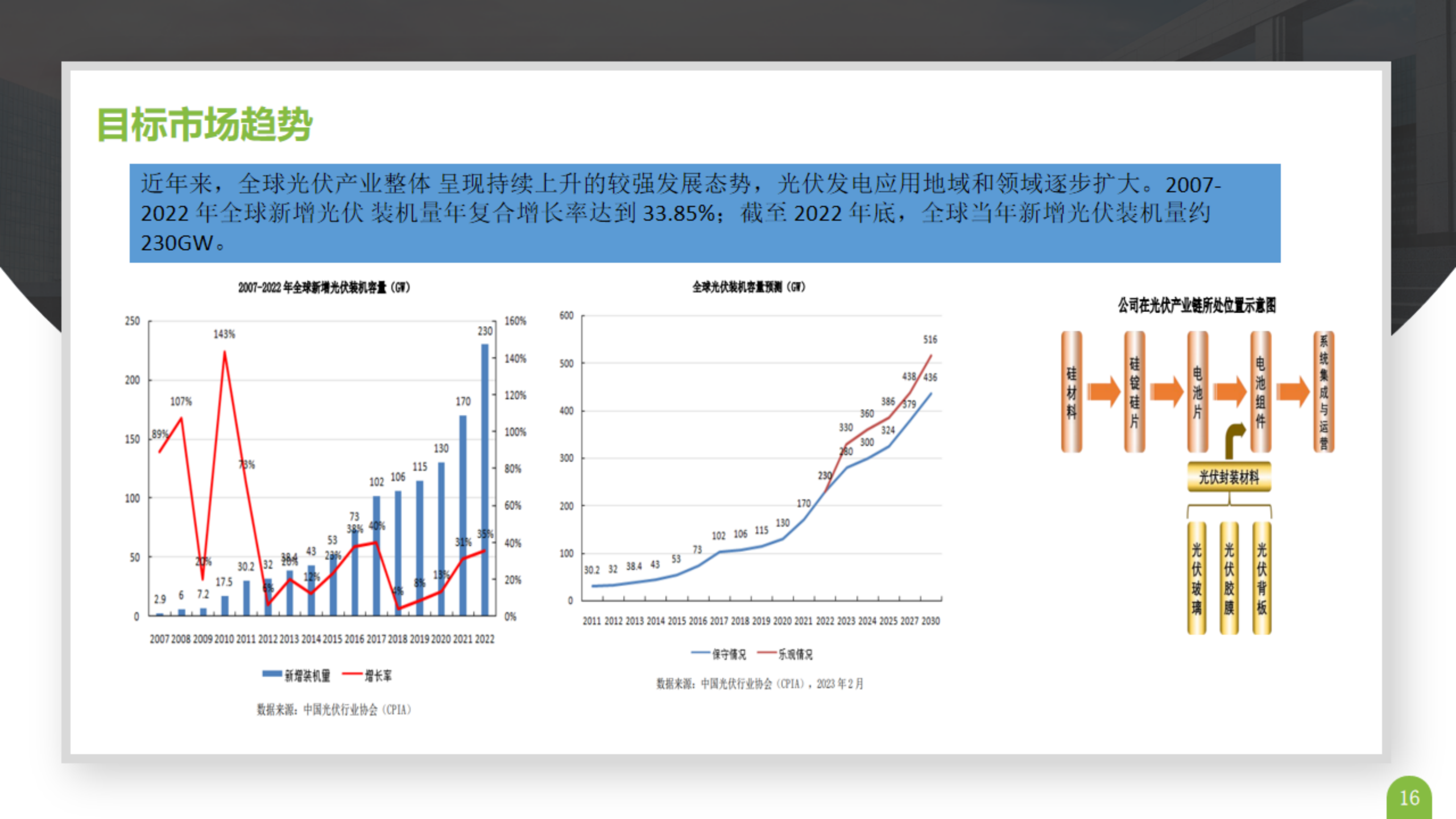Select the 光伏胶膜 yellow bar
1456x819 pixels.
[1229, 577]
